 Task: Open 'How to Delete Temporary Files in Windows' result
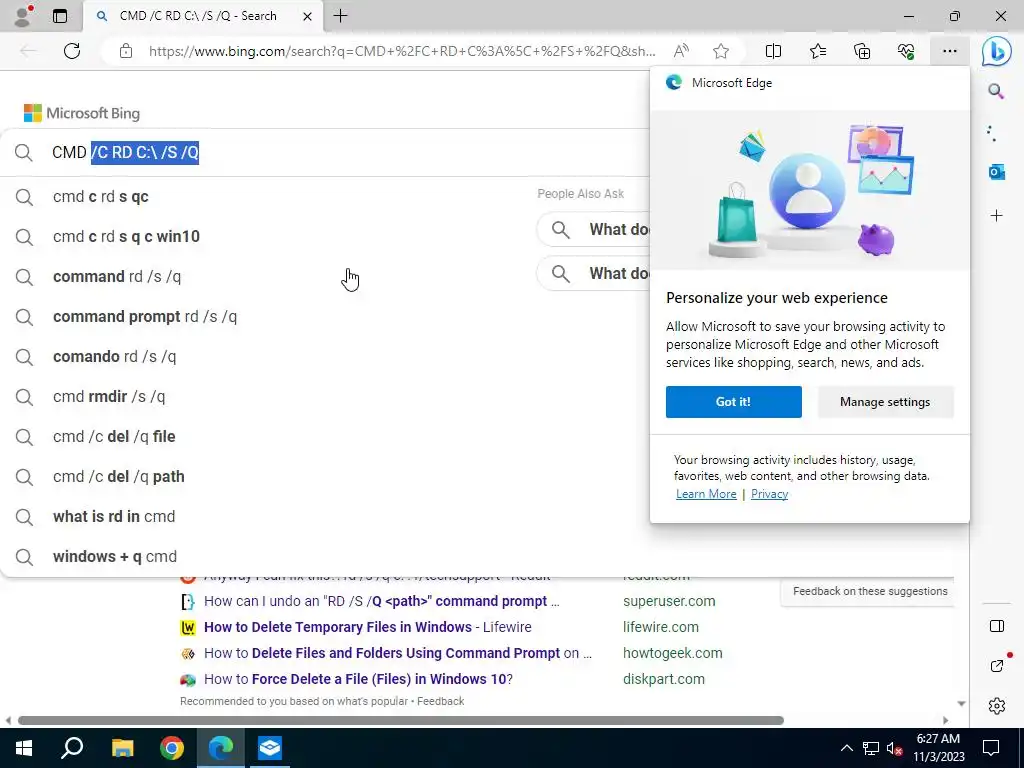click(x=368, y=627)
